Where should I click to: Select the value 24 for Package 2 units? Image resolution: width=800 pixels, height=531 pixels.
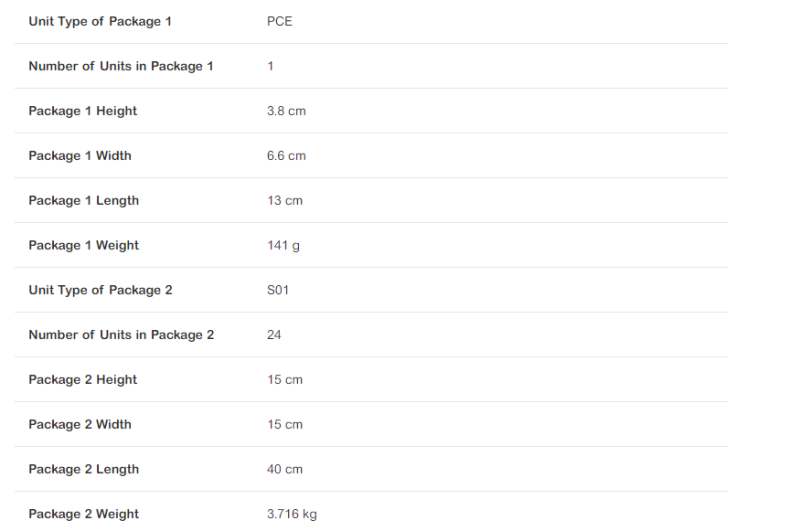[x=274, y=335]
